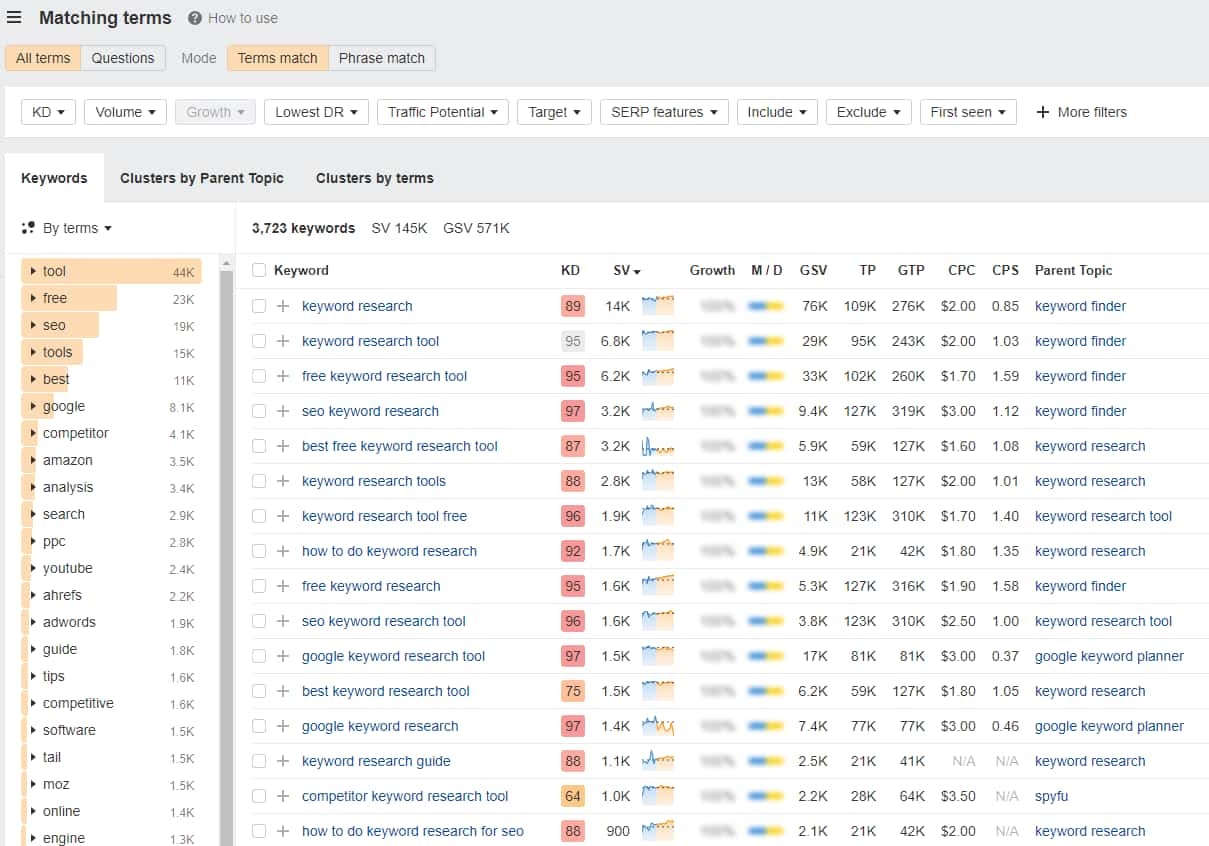Open trend chart for 'best free keyword research tool'
The height and width of the screenshot is (846, 1209).
[x=658, y=446]
